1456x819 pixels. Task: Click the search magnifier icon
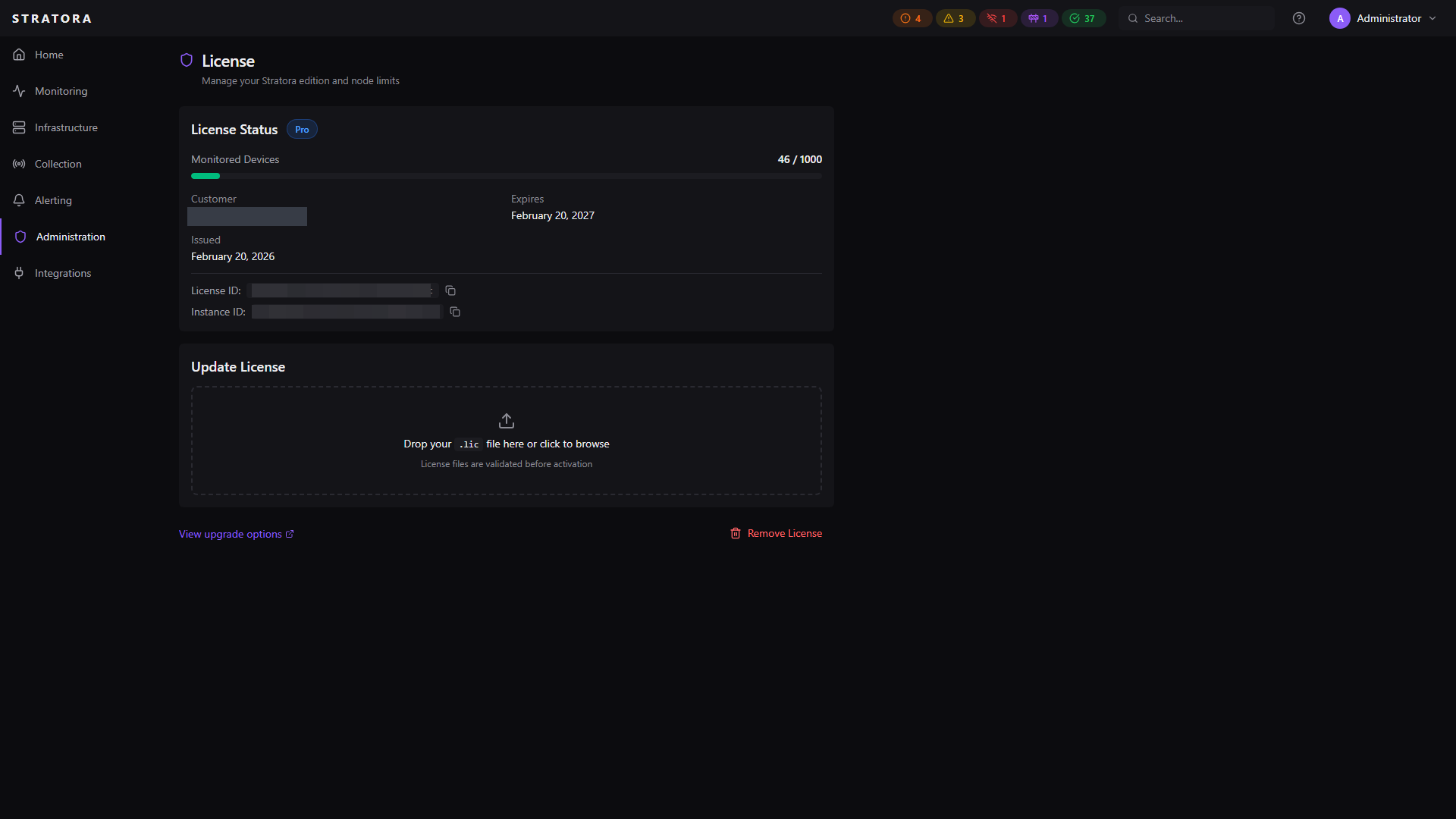pyautogui.click(x=1133, y=18)
